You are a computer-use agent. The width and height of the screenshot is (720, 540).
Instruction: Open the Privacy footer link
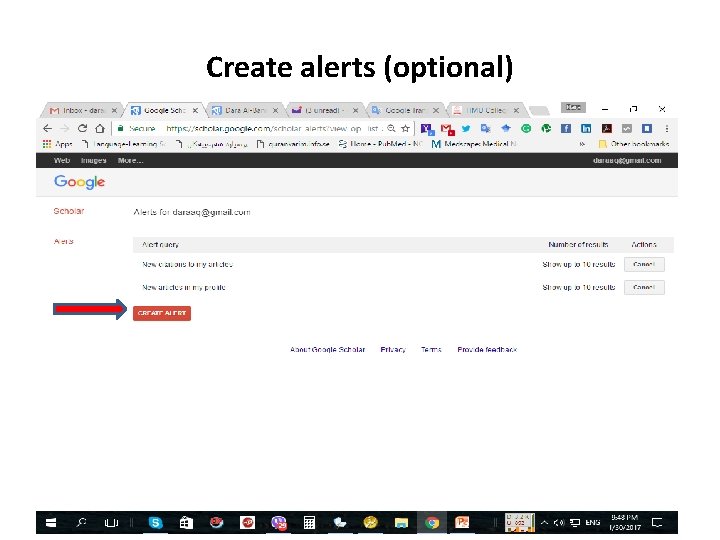click(x=393, y=349)
